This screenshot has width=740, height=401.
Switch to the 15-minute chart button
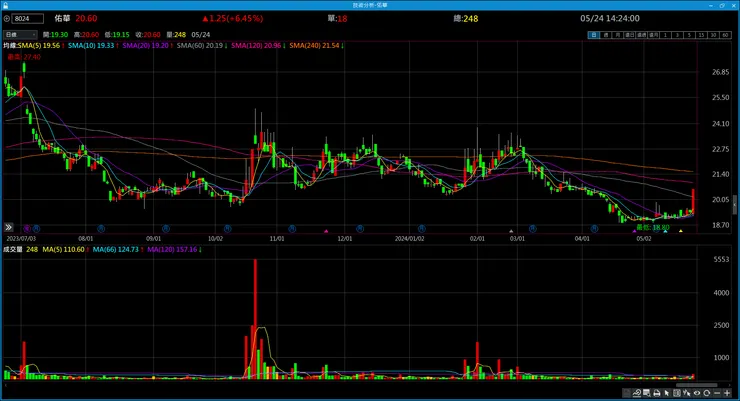702,35
